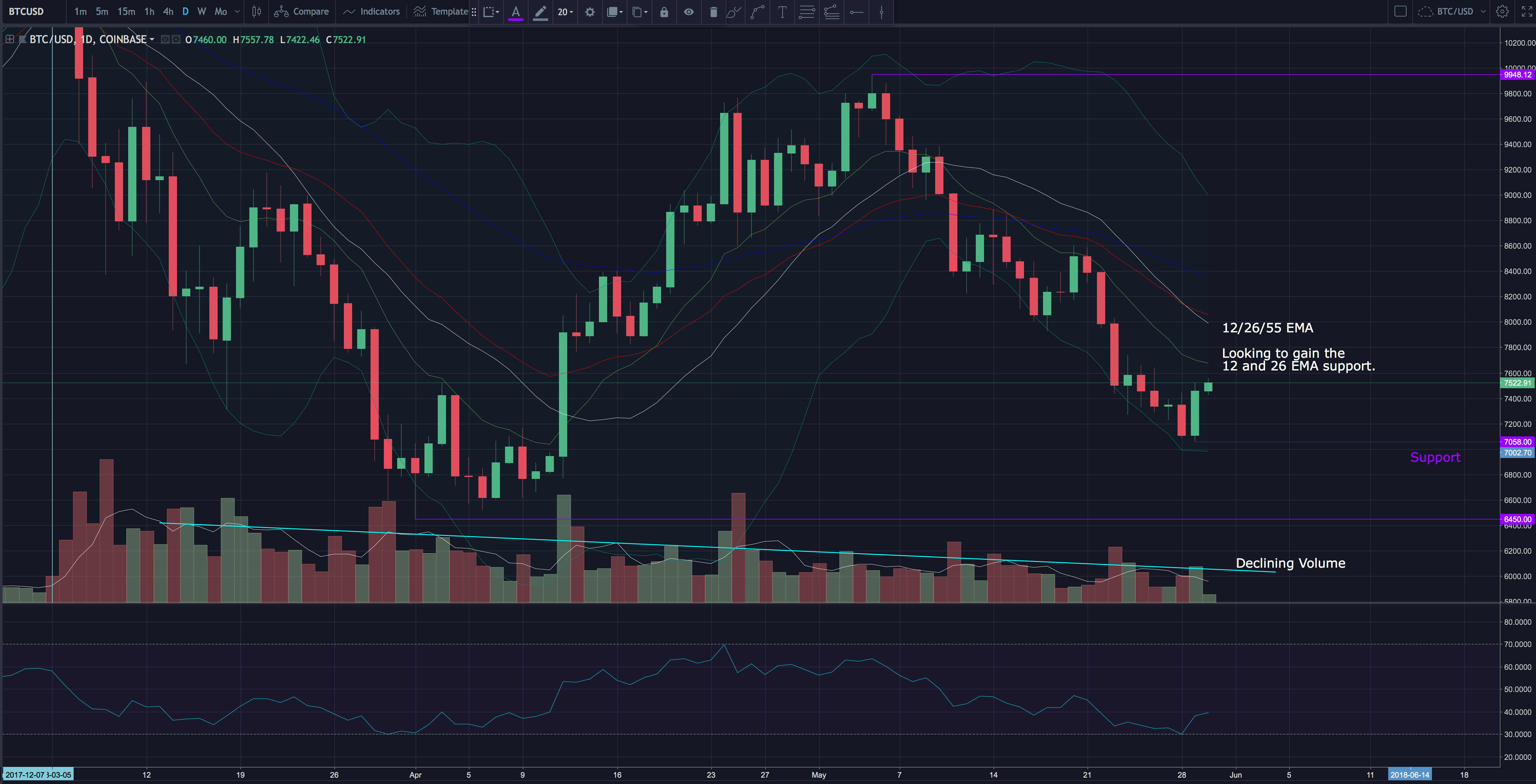Image resolution: width=1536 pixels, height=784 pixels.
Task: Open the clone/copy drawing dropdown
Action: (x=640, y=11)
